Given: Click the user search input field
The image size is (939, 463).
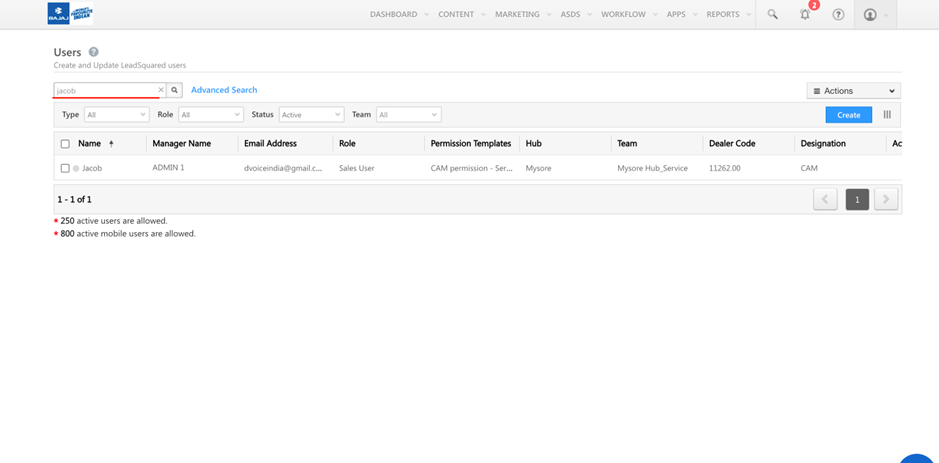Looking at the screenshot, I should coord(104,90).
